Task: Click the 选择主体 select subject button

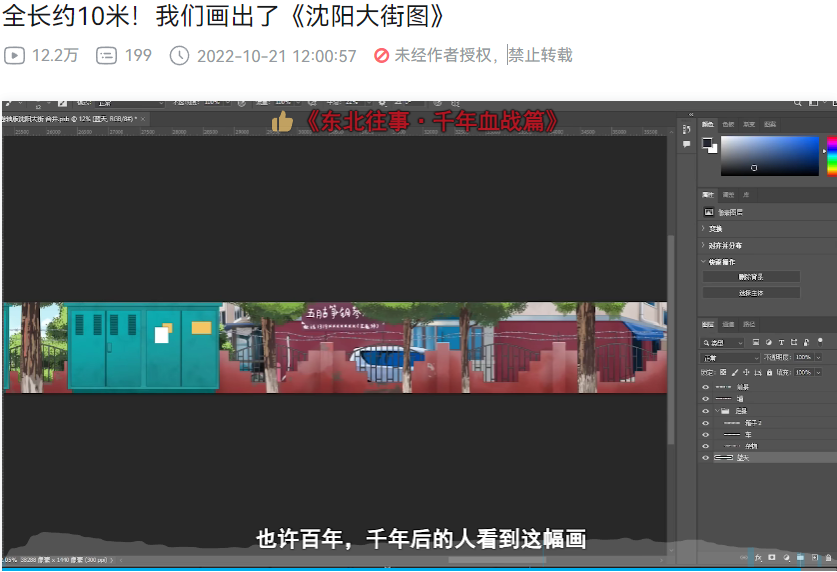Action: point(751,293)
